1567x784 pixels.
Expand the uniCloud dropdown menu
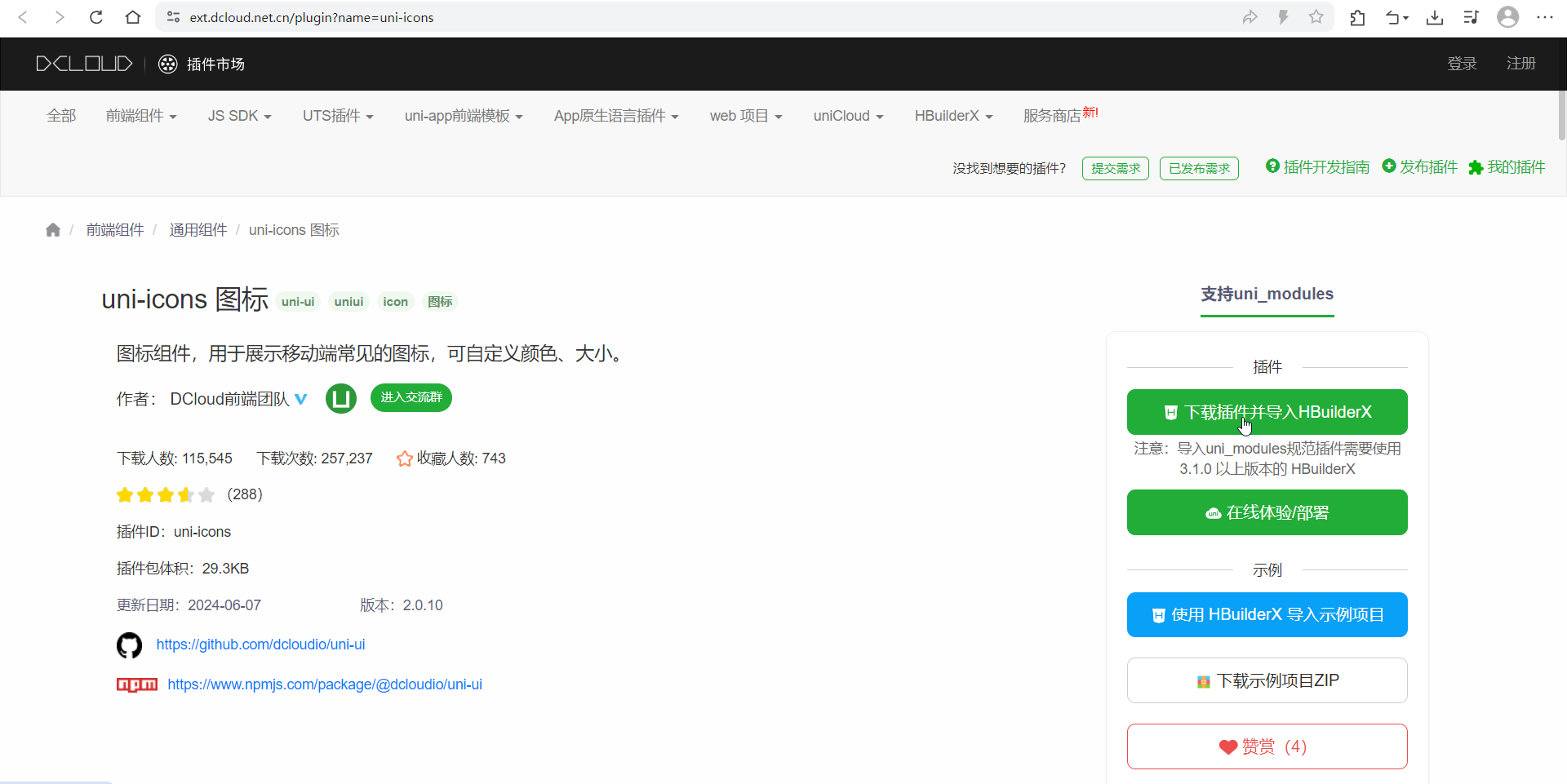849,116
